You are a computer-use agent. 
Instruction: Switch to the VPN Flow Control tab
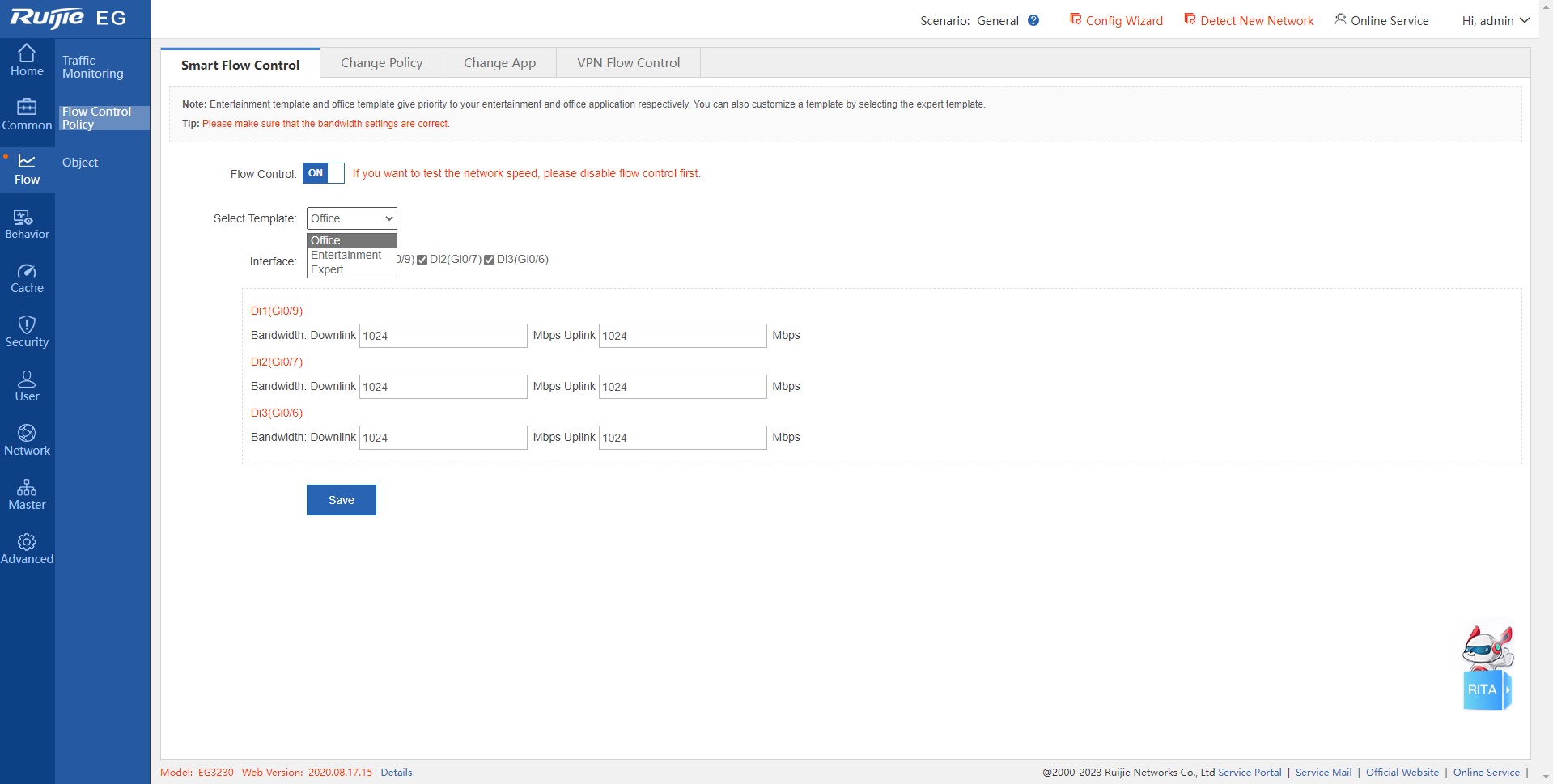point(628,63)
